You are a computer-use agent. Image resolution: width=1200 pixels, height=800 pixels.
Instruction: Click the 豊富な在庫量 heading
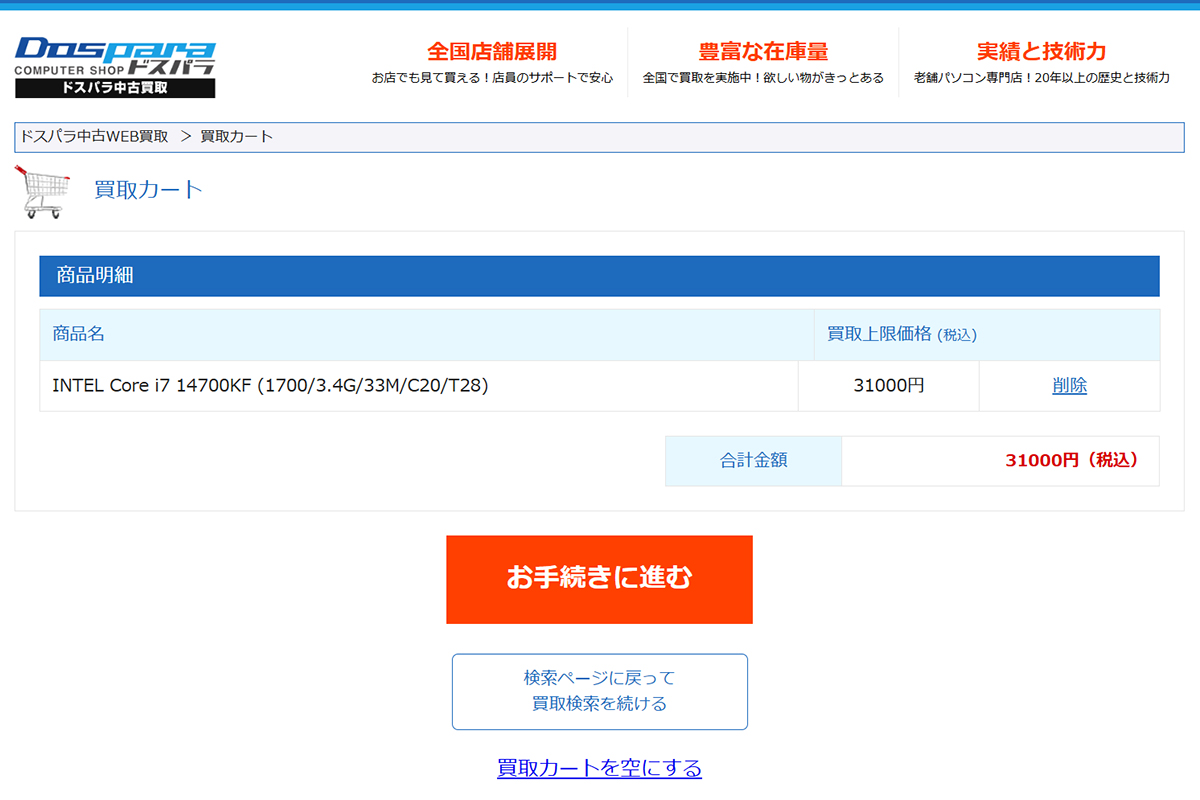[x=763, y=52]
